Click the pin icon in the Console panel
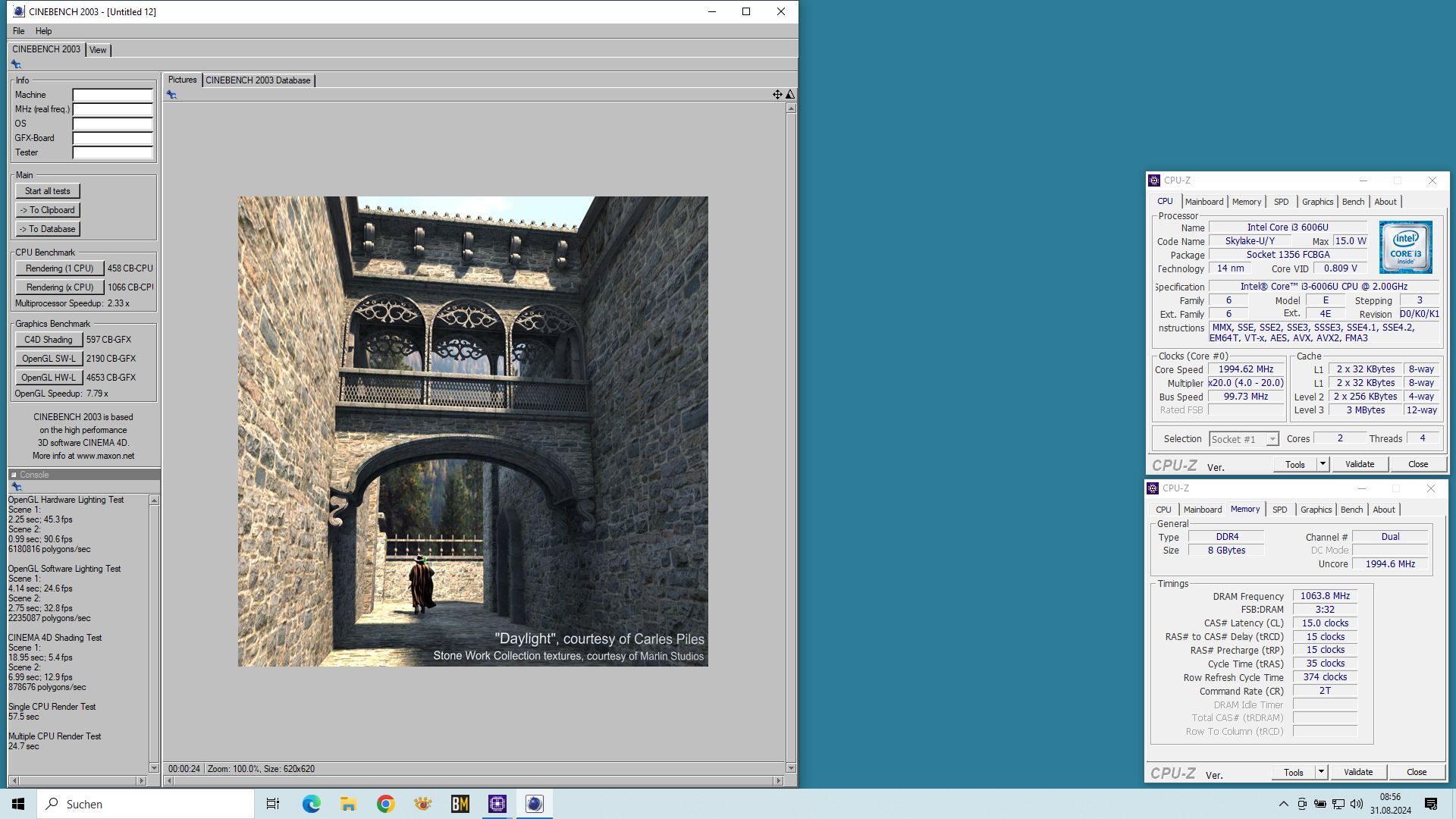 click(x=16, y=487)
